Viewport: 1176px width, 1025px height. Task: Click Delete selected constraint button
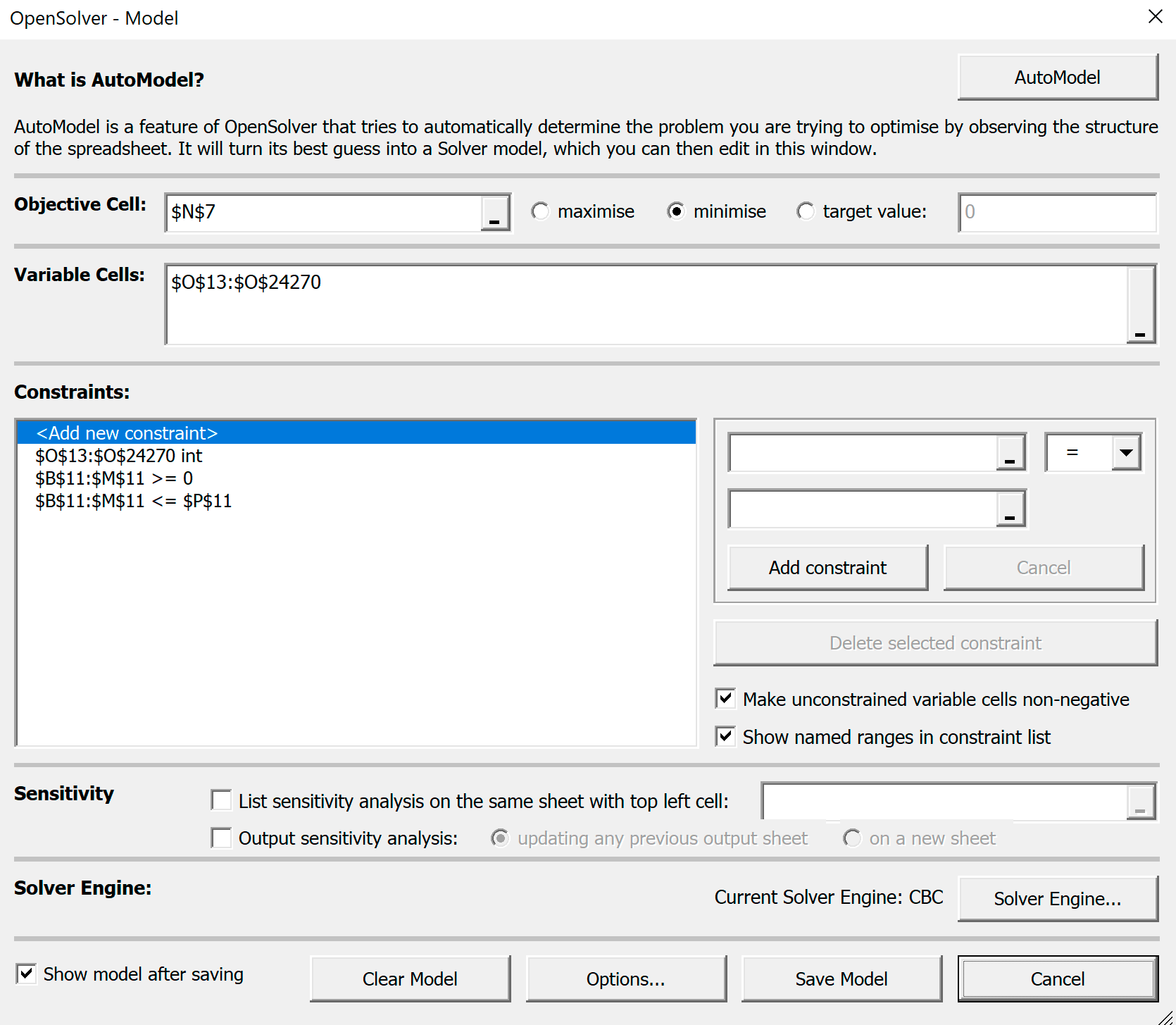935,643
